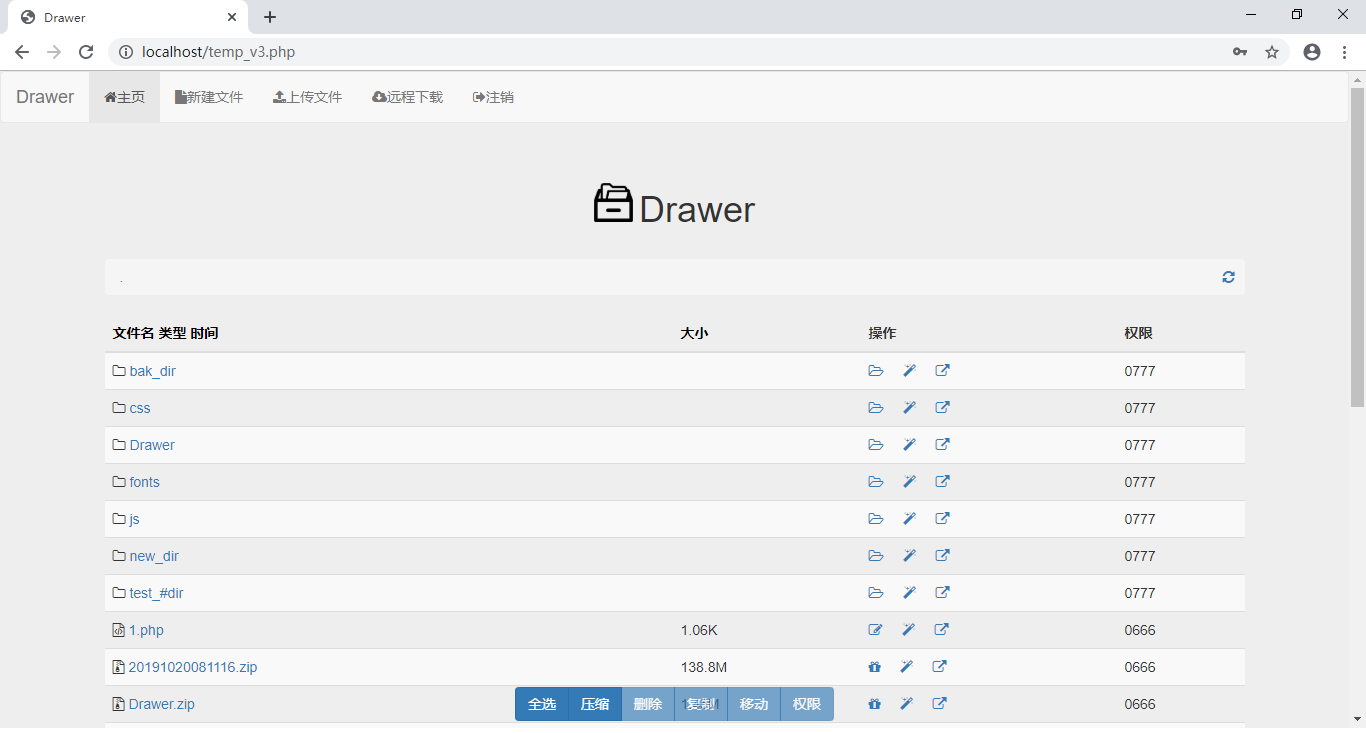Click 注销 to log out

[x=493, y=97]
